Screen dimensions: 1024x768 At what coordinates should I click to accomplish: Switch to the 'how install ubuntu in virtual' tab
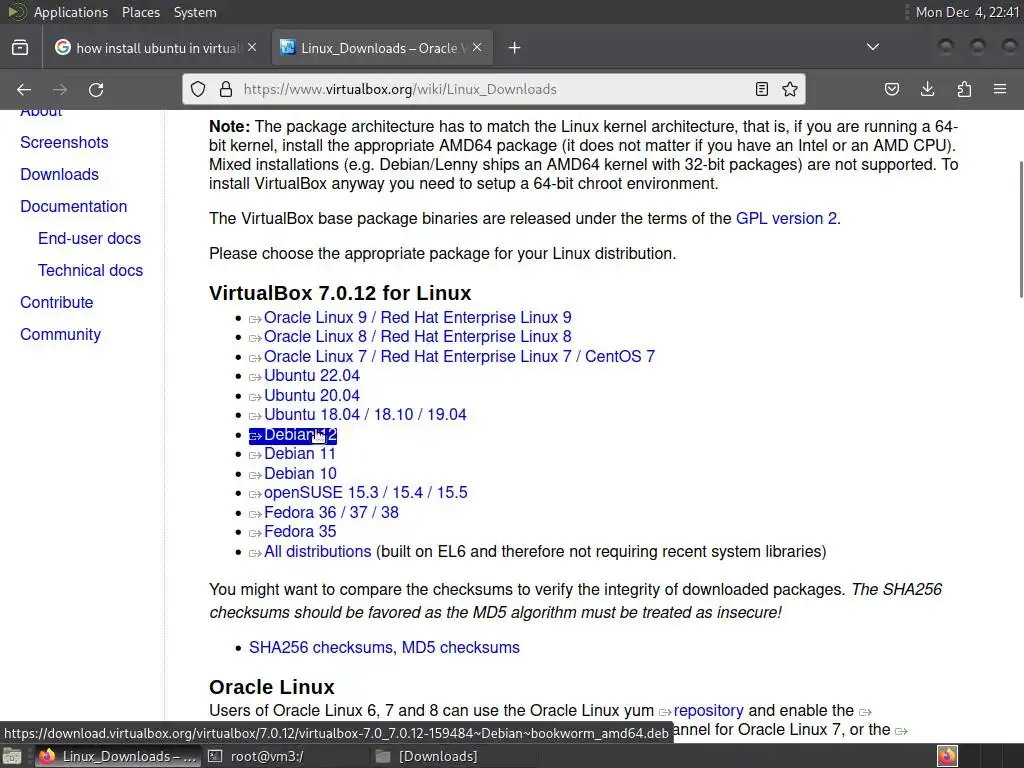point(157,48)
